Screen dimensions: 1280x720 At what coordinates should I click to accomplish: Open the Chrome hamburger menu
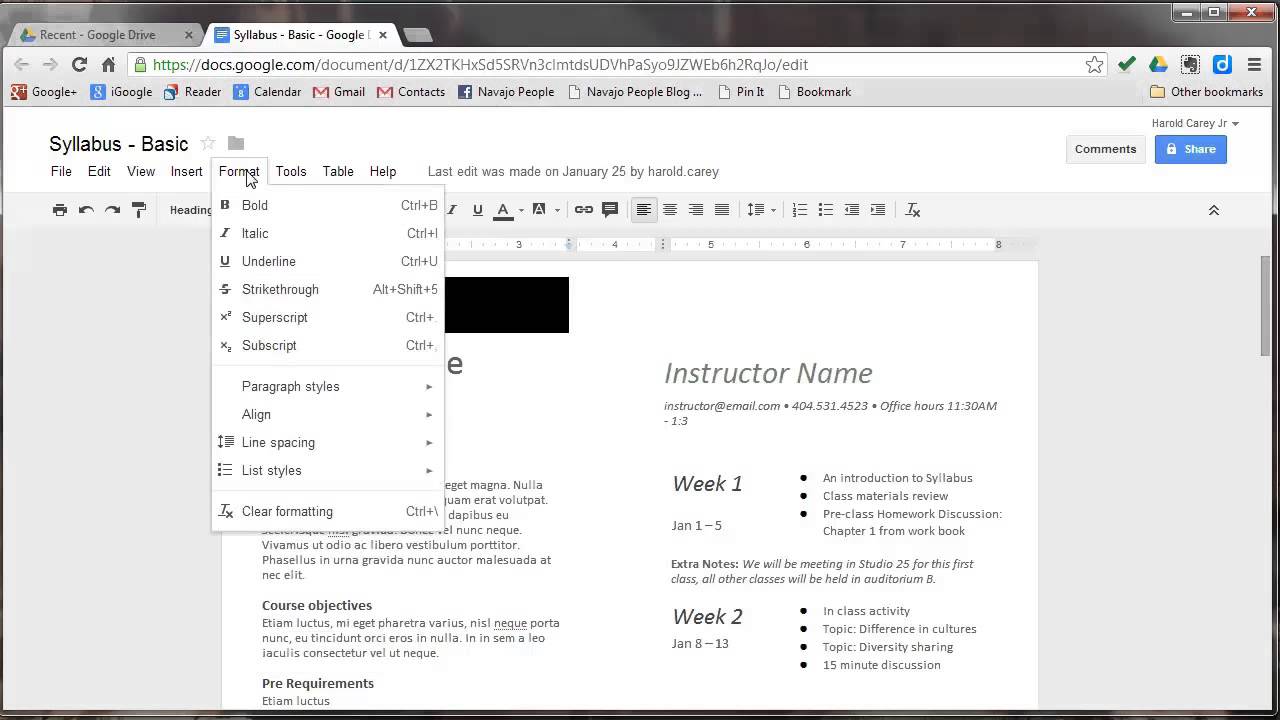[1254, 64]
